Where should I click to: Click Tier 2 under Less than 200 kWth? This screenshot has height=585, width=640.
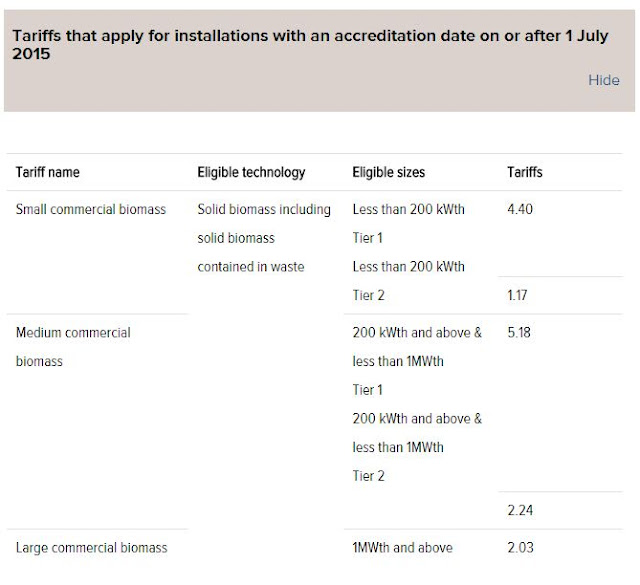coord(368,295)
